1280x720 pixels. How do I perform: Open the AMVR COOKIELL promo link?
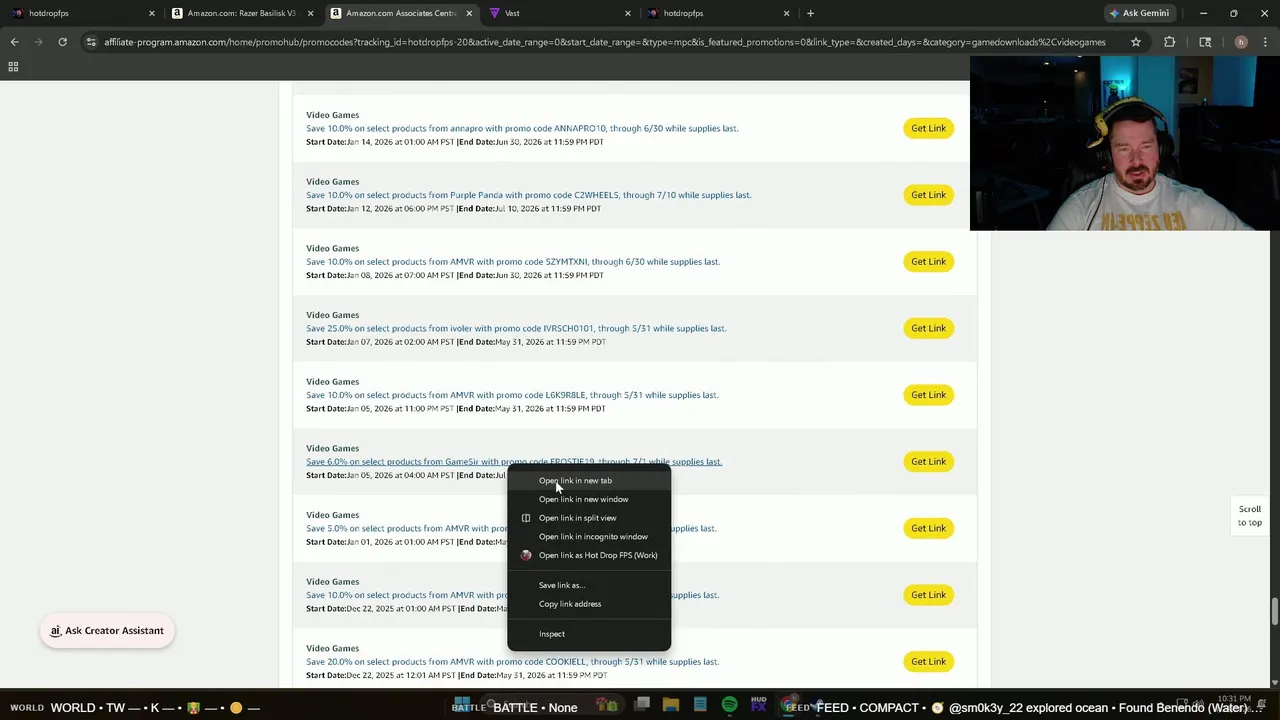512,662
